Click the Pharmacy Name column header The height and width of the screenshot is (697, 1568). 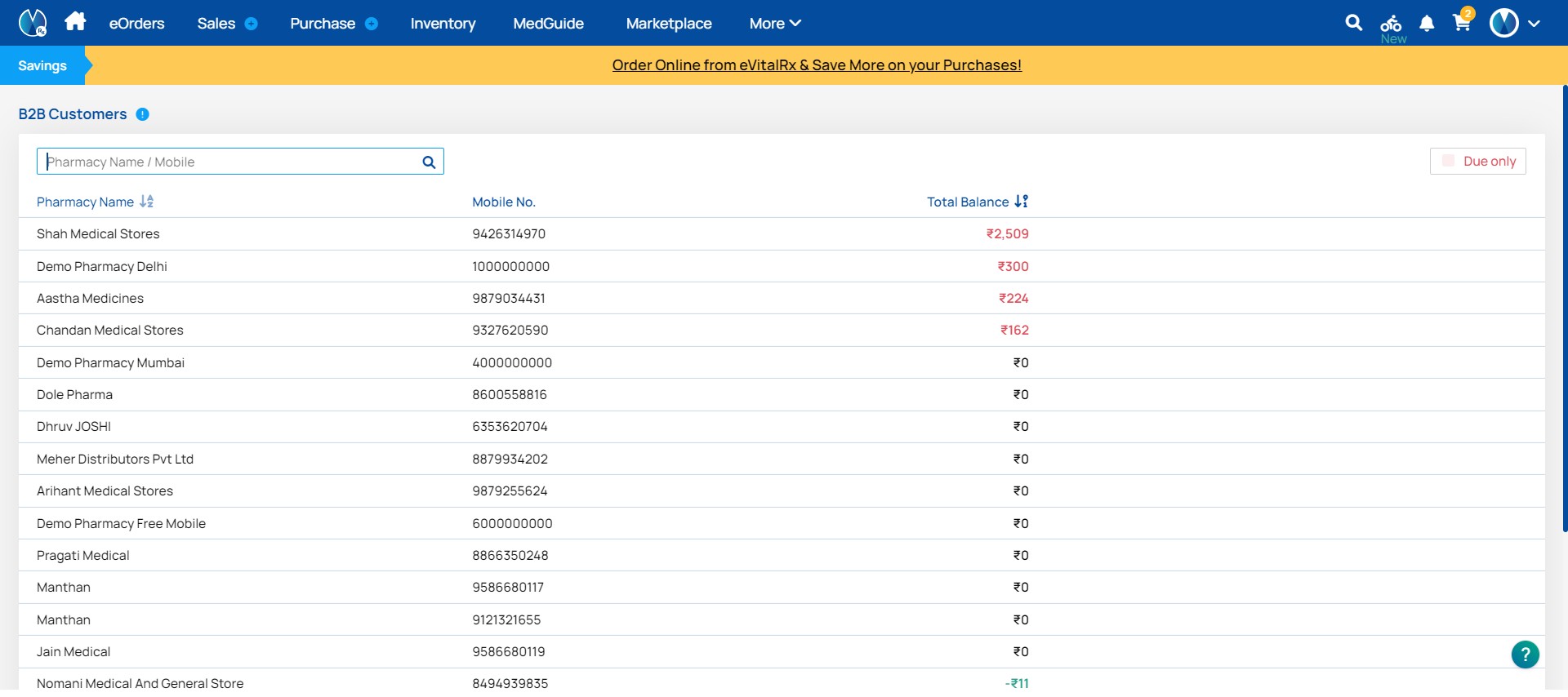85,202
